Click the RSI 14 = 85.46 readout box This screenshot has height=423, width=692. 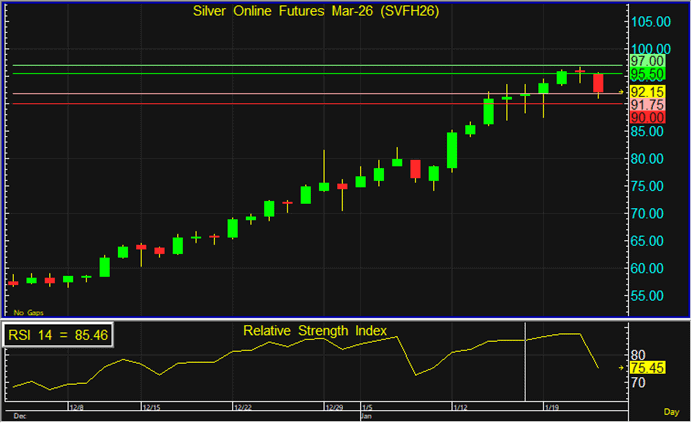(60, 335)
